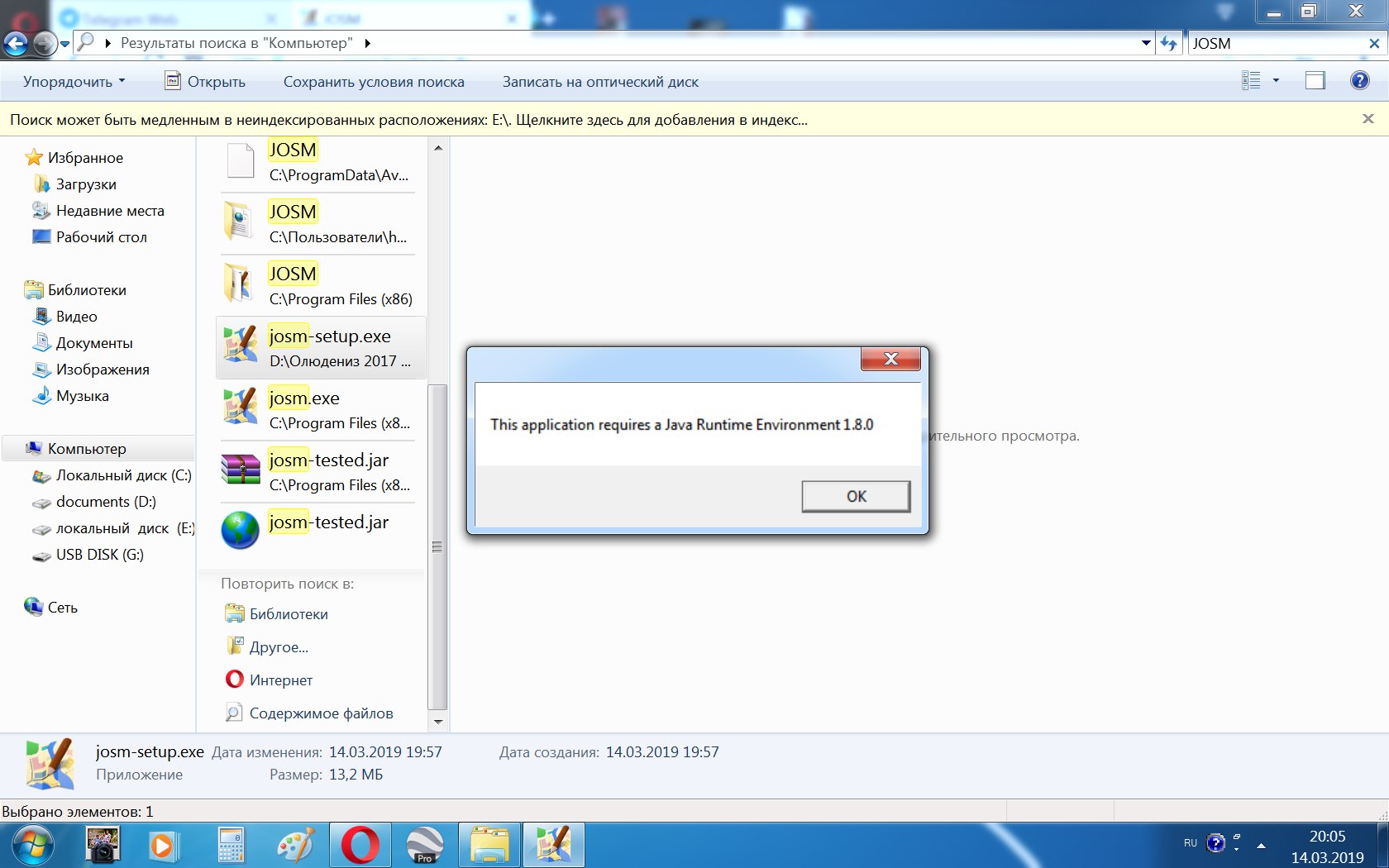Open локальный диск (E:)
Image resolution: width=1389 pixels, height=868 pixels.
tap(113, 527)
